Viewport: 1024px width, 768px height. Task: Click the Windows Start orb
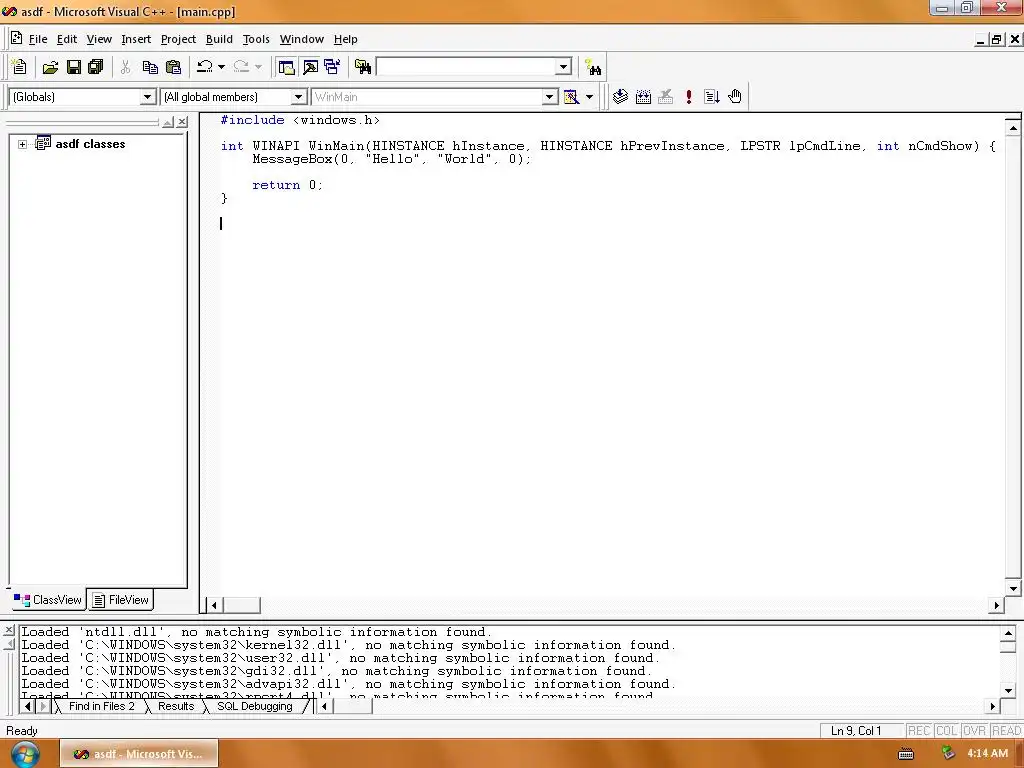tap(25, 754)
